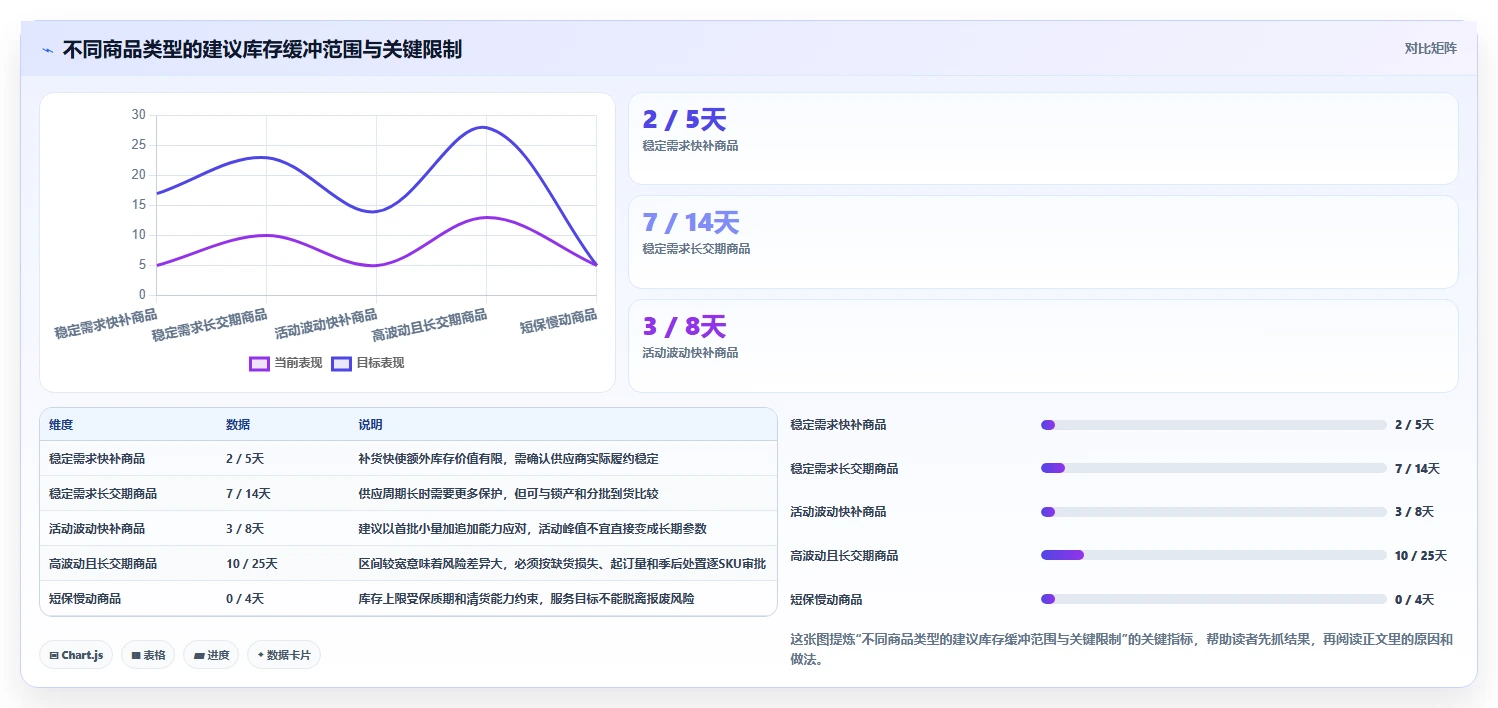
Task: Click the 活动波动快补商品 progress bar
Action: [1214, 512]
